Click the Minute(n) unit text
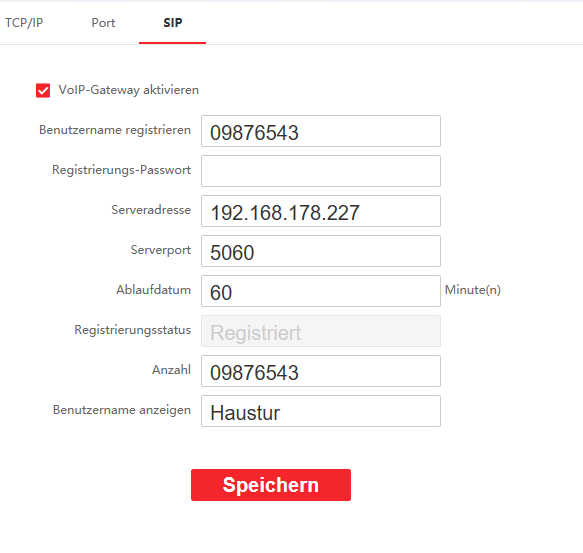Image resolution: width=583 pixels, height=553 pixels. coord(473,290)
